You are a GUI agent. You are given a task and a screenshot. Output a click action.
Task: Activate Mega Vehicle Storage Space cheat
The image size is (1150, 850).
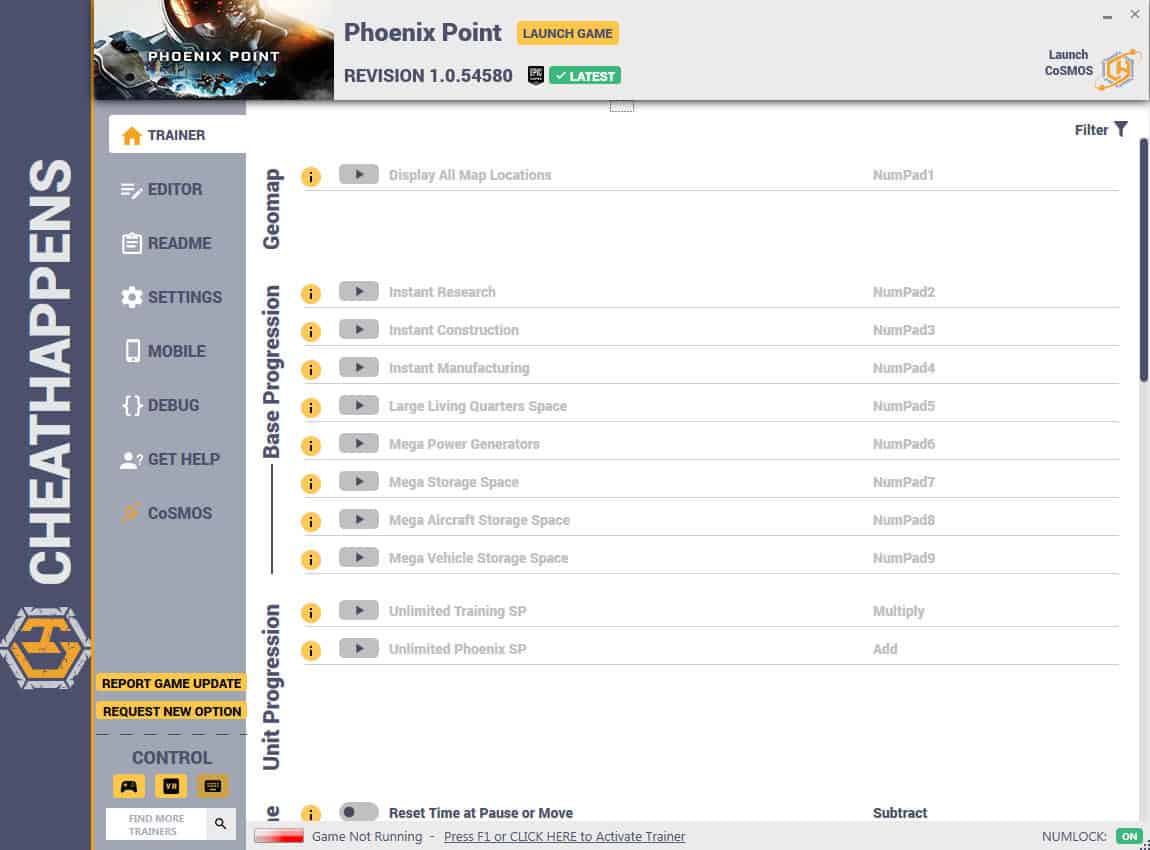click(x=359, y=558)
